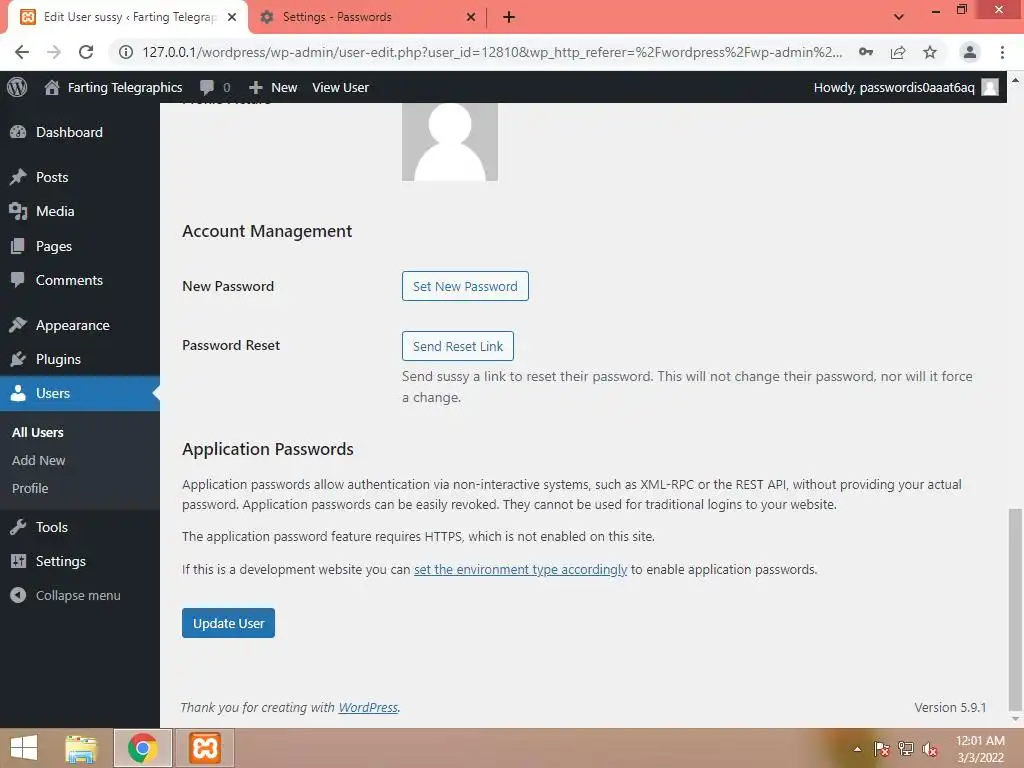This screenshot has width=1024, height=768.
Task: Click the browser forward arrow
Action: (x=54, y=52)
